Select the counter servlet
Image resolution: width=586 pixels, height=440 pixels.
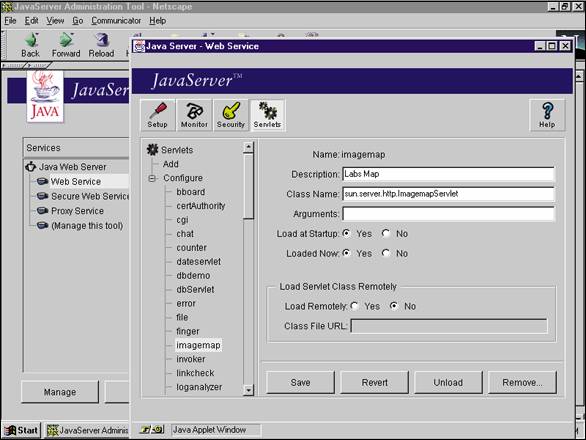tap(191, 247)
